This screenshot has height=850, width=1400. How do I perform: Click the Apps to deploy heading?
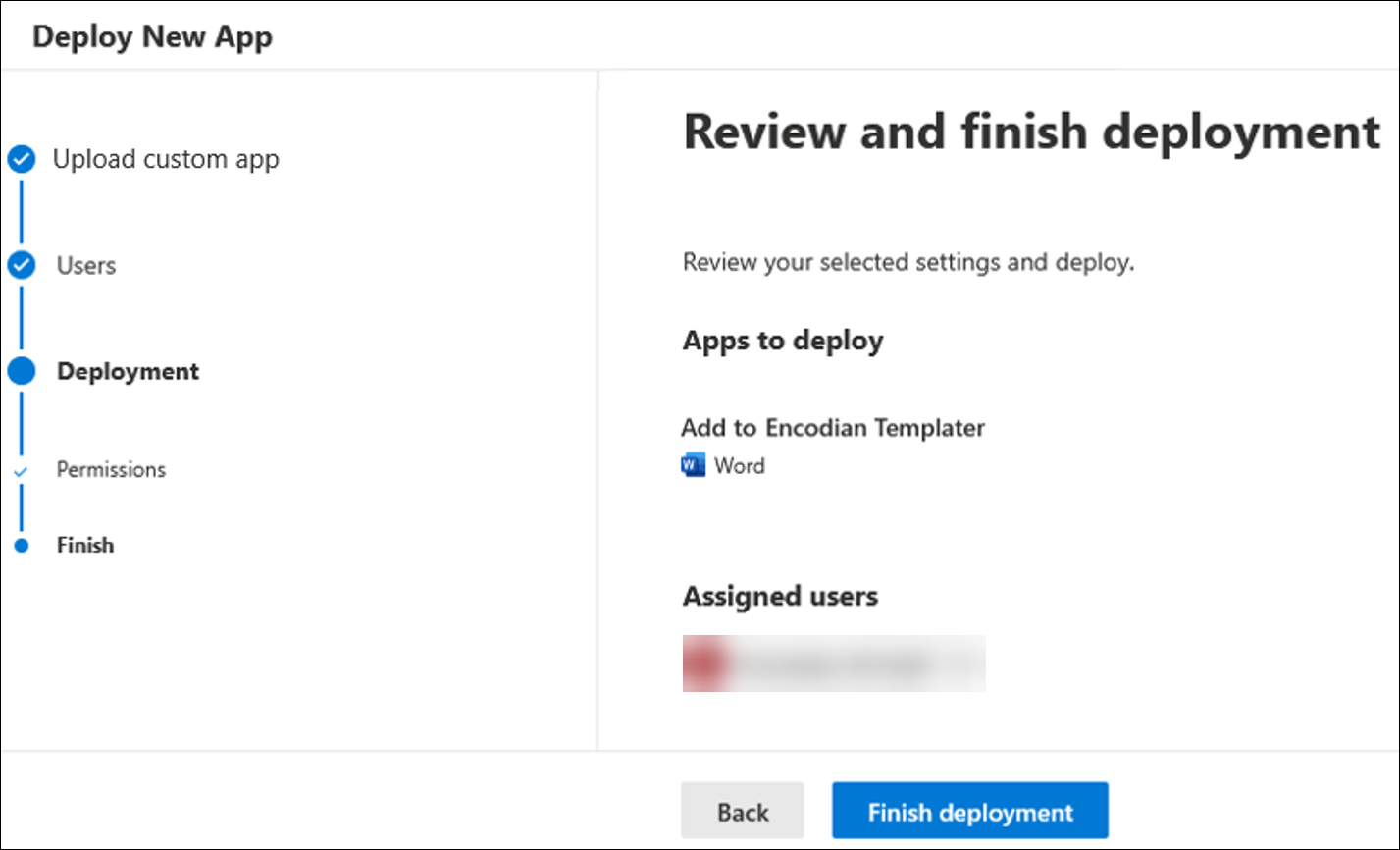pyautogui.click(x=783, y=341)
